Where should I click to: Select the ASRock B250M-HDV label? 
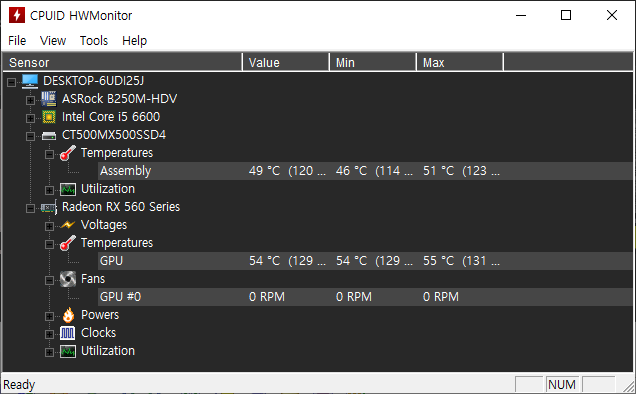[x=119, y=99]
